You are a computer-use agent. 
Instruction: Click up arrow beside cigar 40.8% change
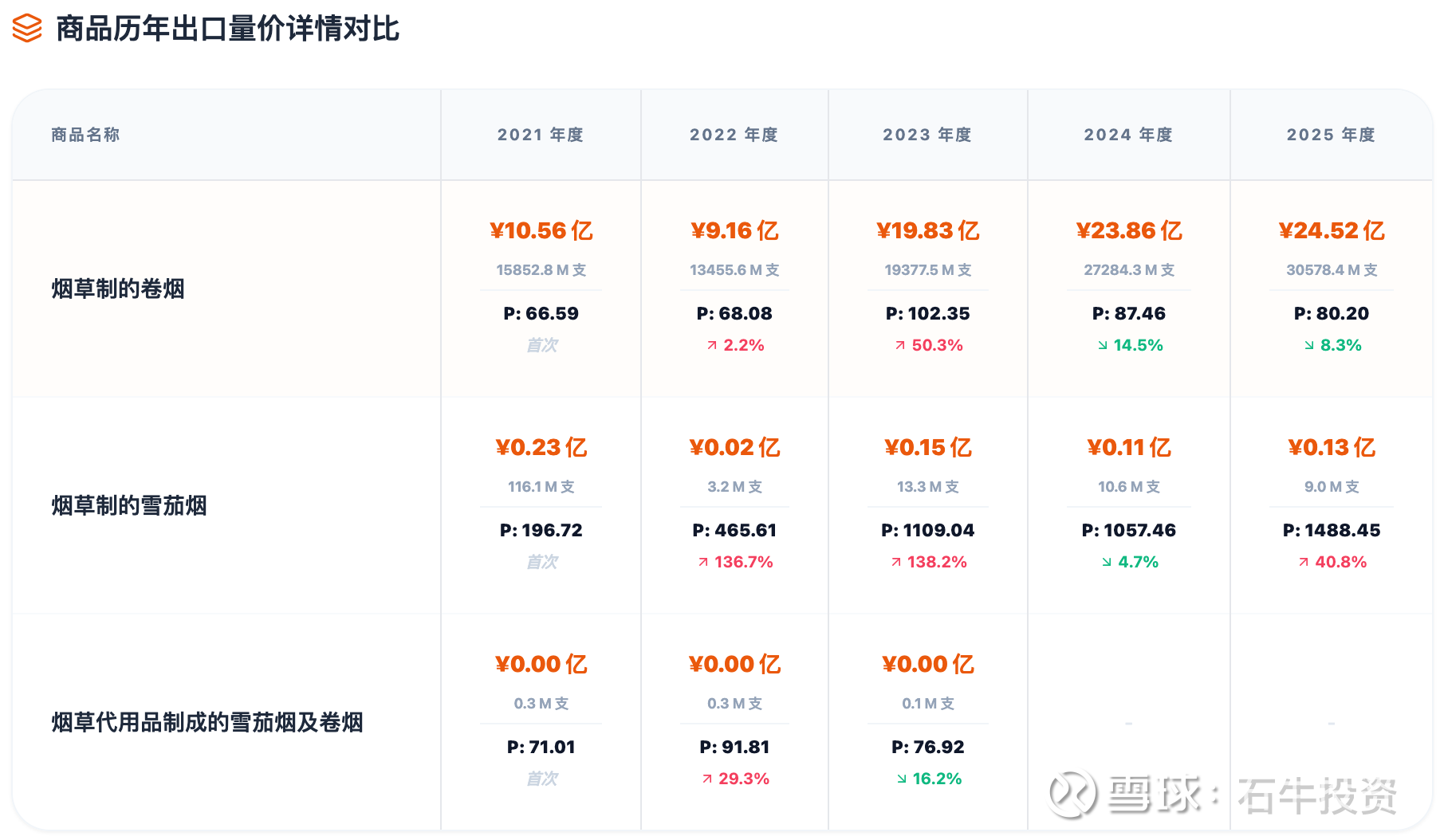1304,563
